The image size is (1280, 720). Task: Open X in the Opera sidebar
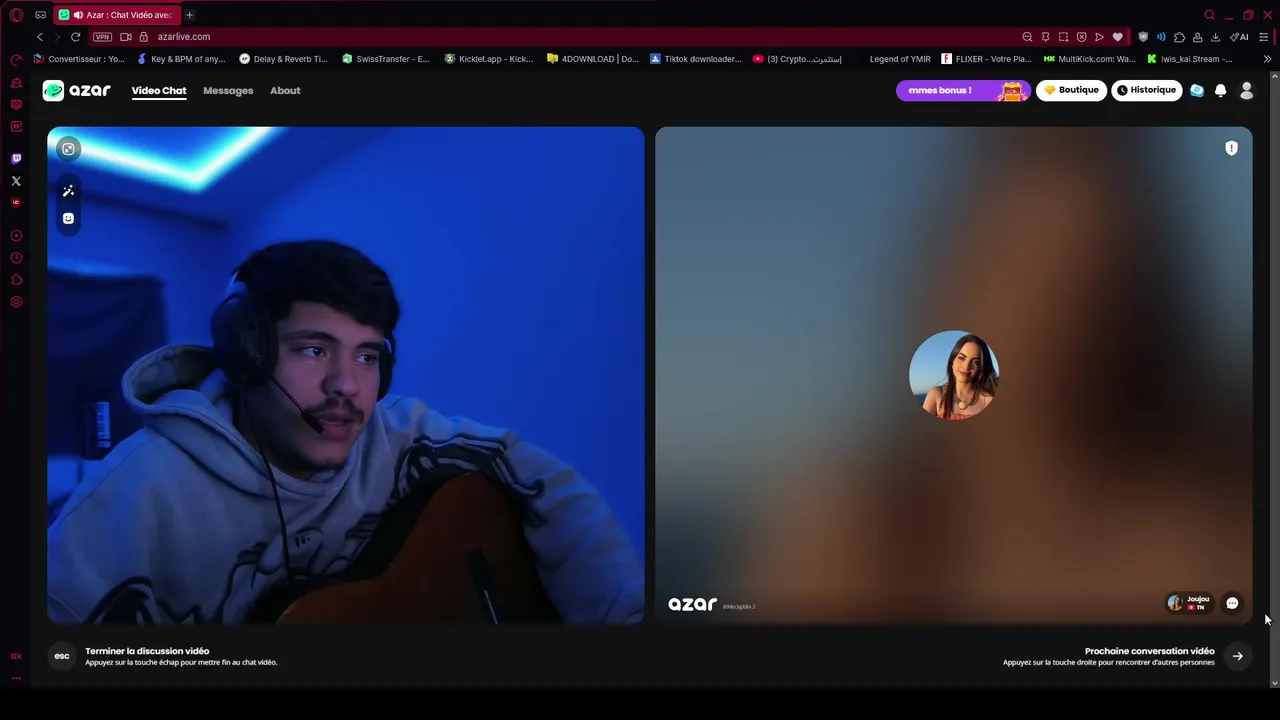[x=16, y=181]
